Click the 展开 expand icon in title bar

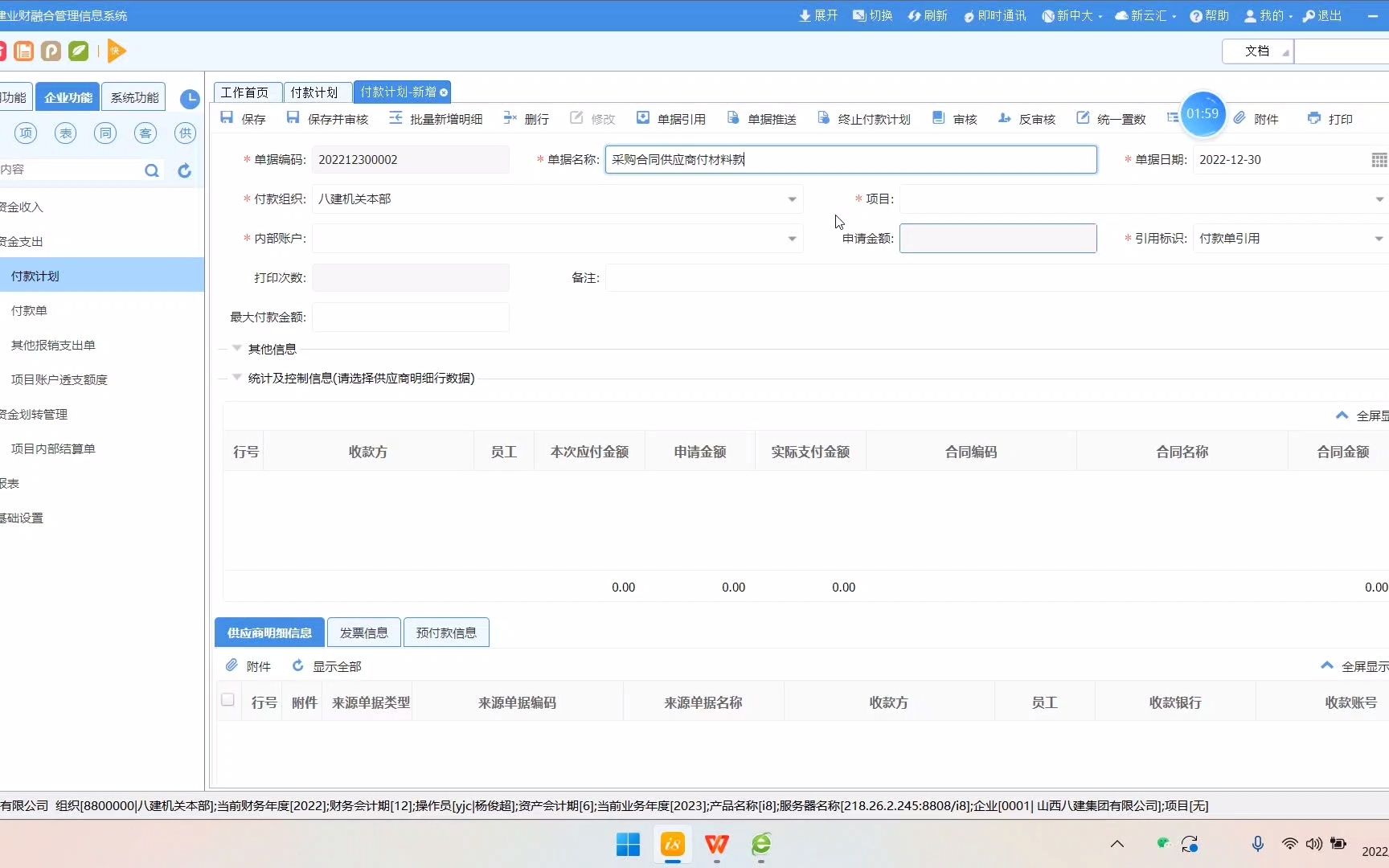point(818,15)
